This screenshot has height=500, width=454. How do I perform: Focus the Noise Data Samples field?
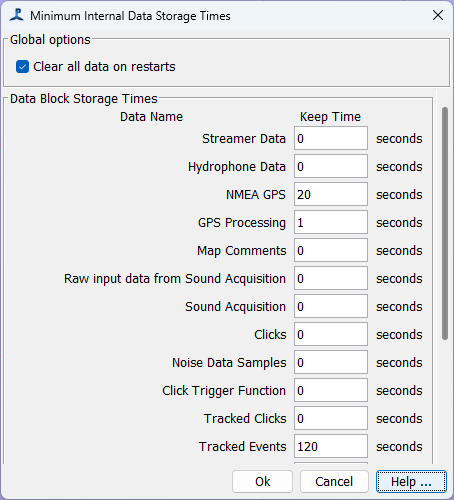331,362
